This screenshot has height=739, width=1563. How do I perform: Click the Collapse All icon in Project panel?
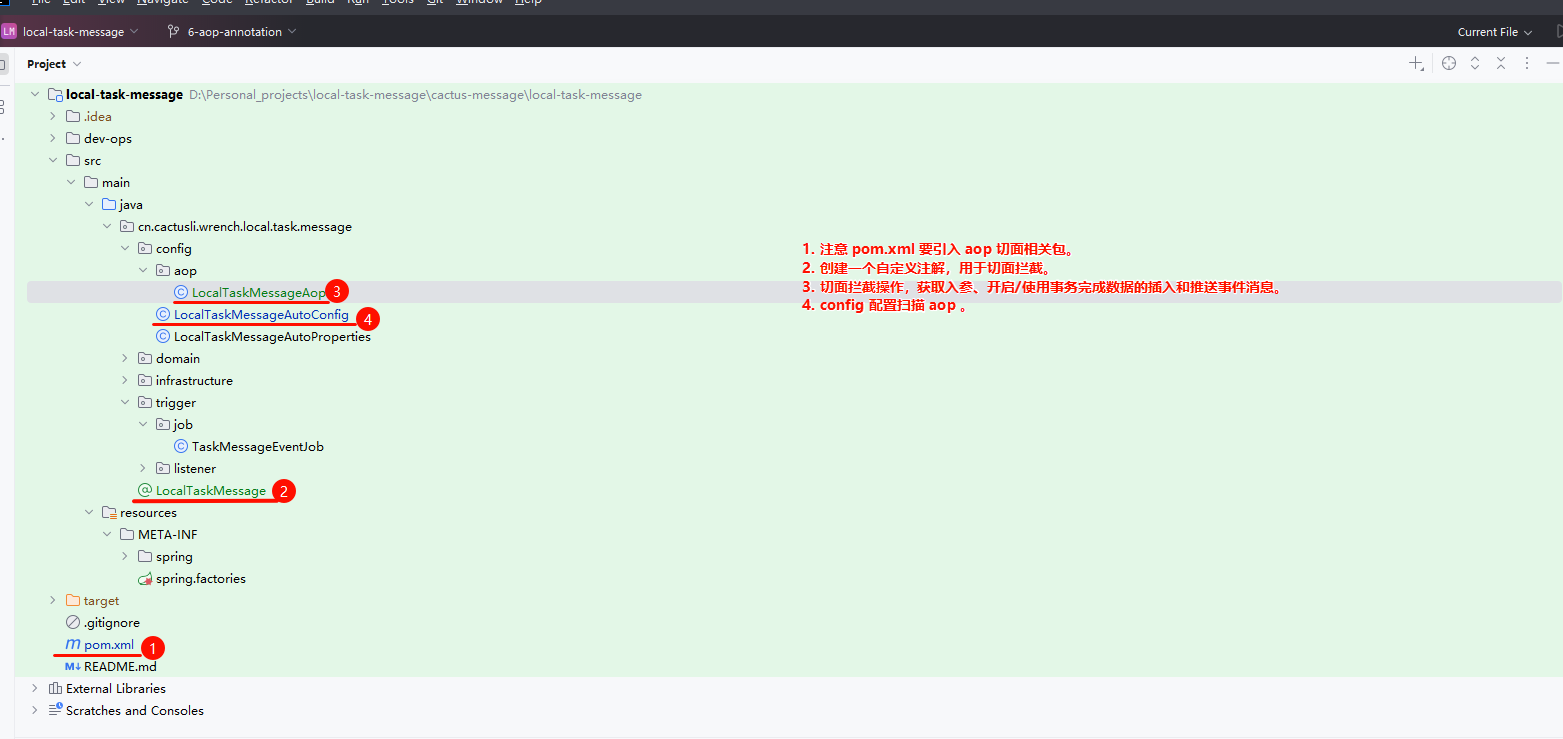point(1501,64)
